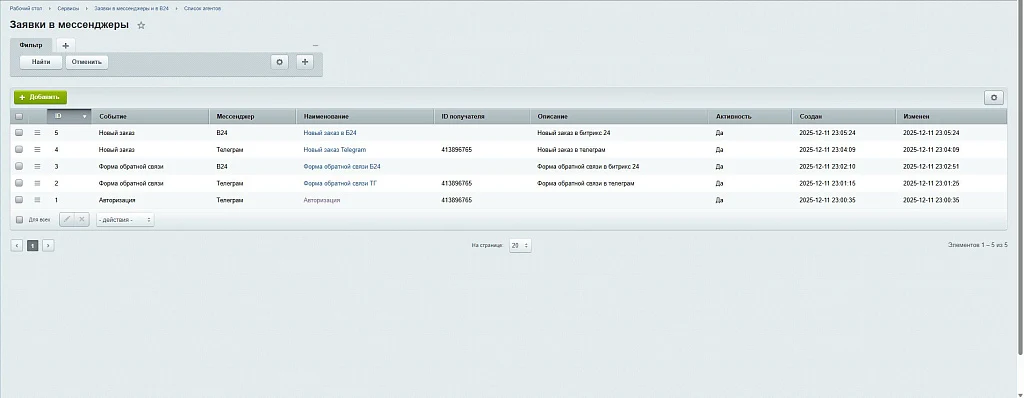The image size is (1024, 398).
Task: Check the row with ID 2
Action: pyautogui.click(x=19, y=183)
